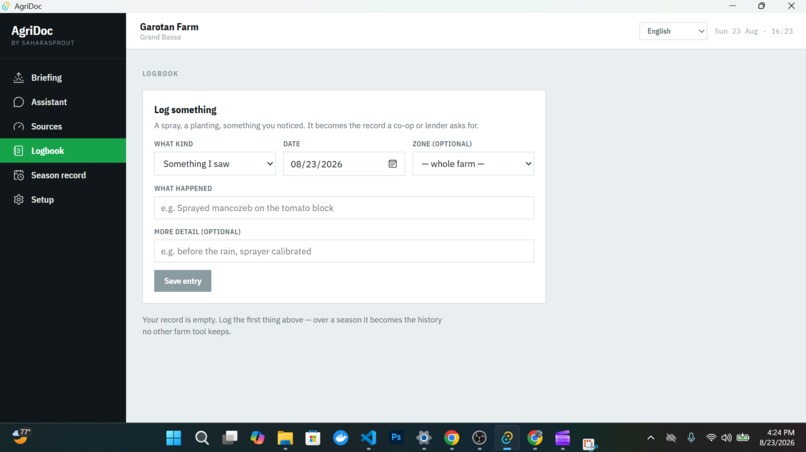Click the Setup gear icon
Viewport: 806px width, 452px height.
19,200
